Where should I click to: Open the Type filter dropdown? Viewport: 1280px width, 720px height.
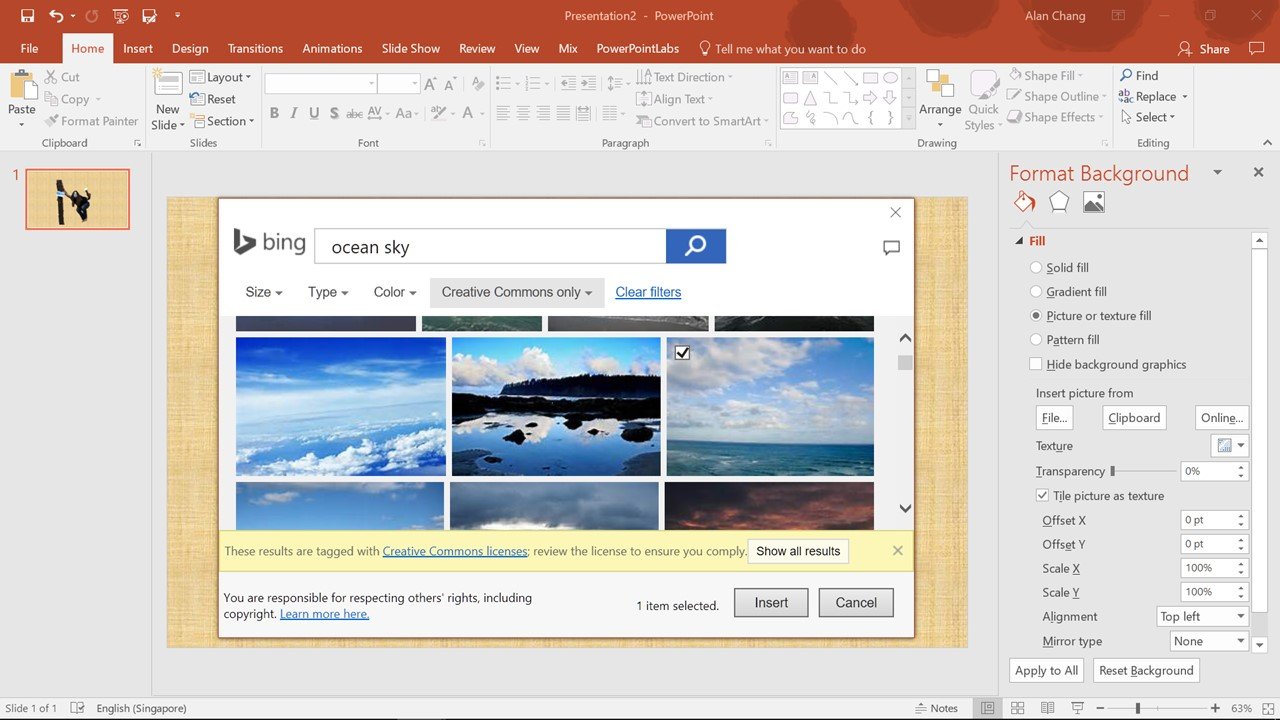pos(328,292)
